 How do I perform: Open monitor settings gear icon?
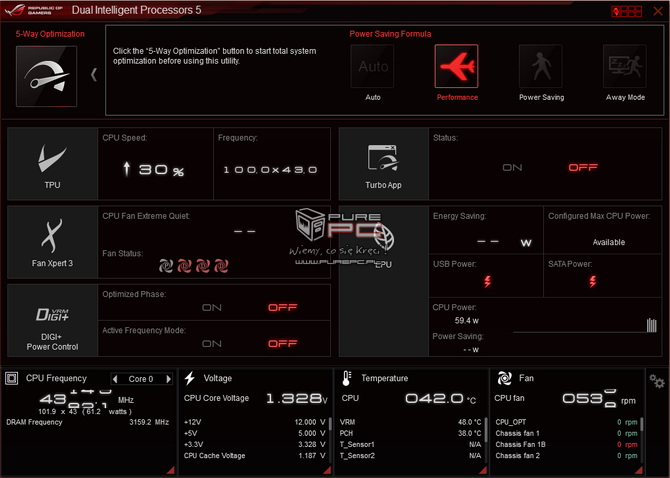pos(657,381)
